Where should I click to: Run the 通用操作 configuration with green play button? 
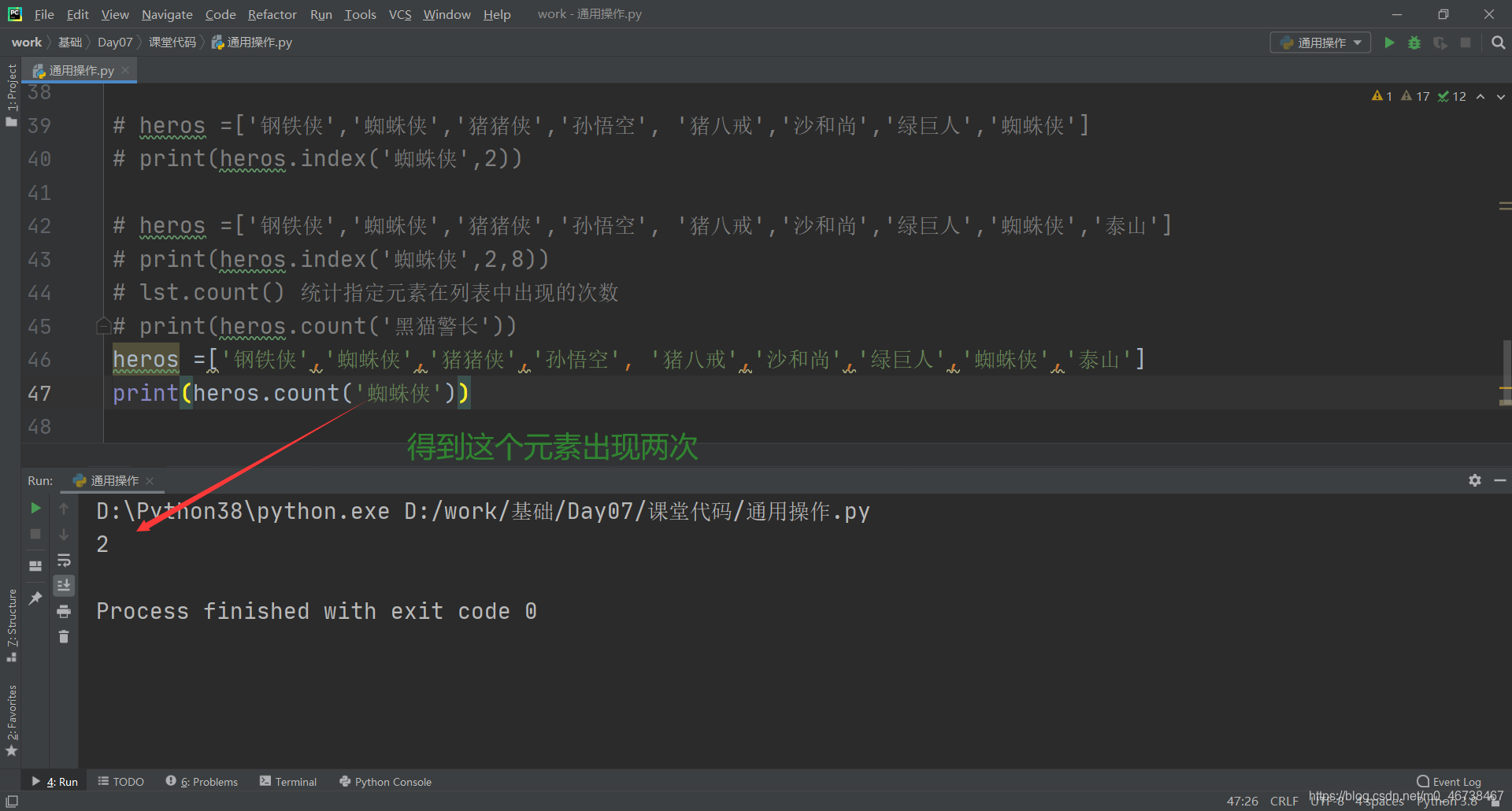point(1389,43)
